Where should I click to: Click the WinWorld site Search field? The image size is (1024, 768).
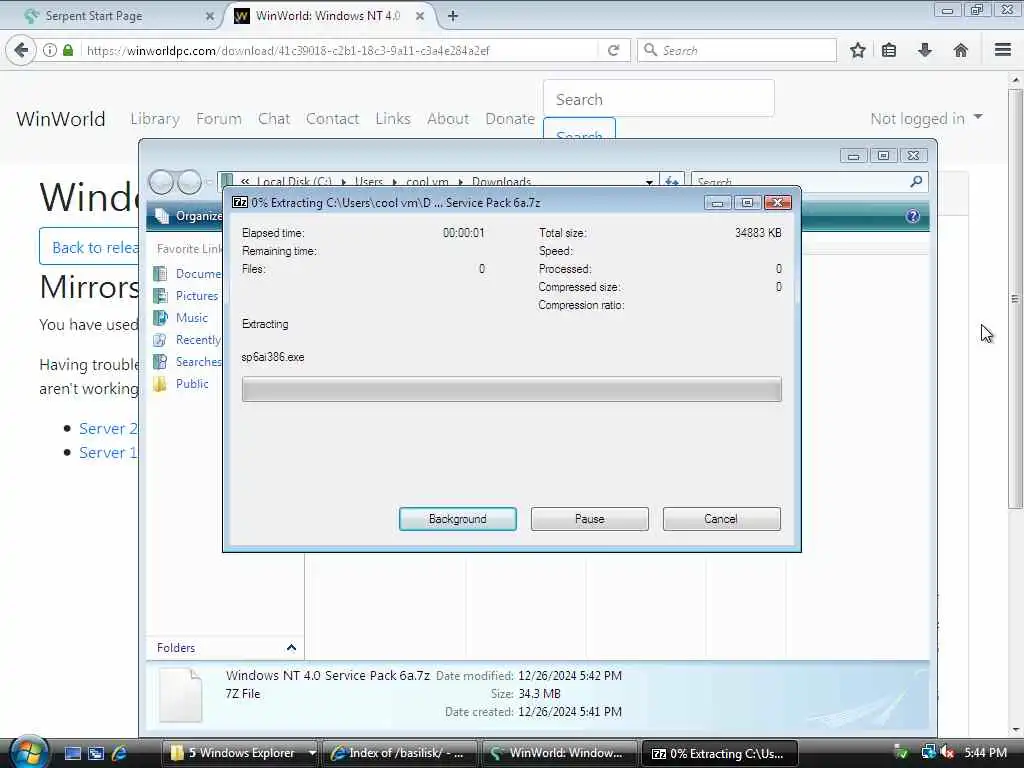(658, 99)
